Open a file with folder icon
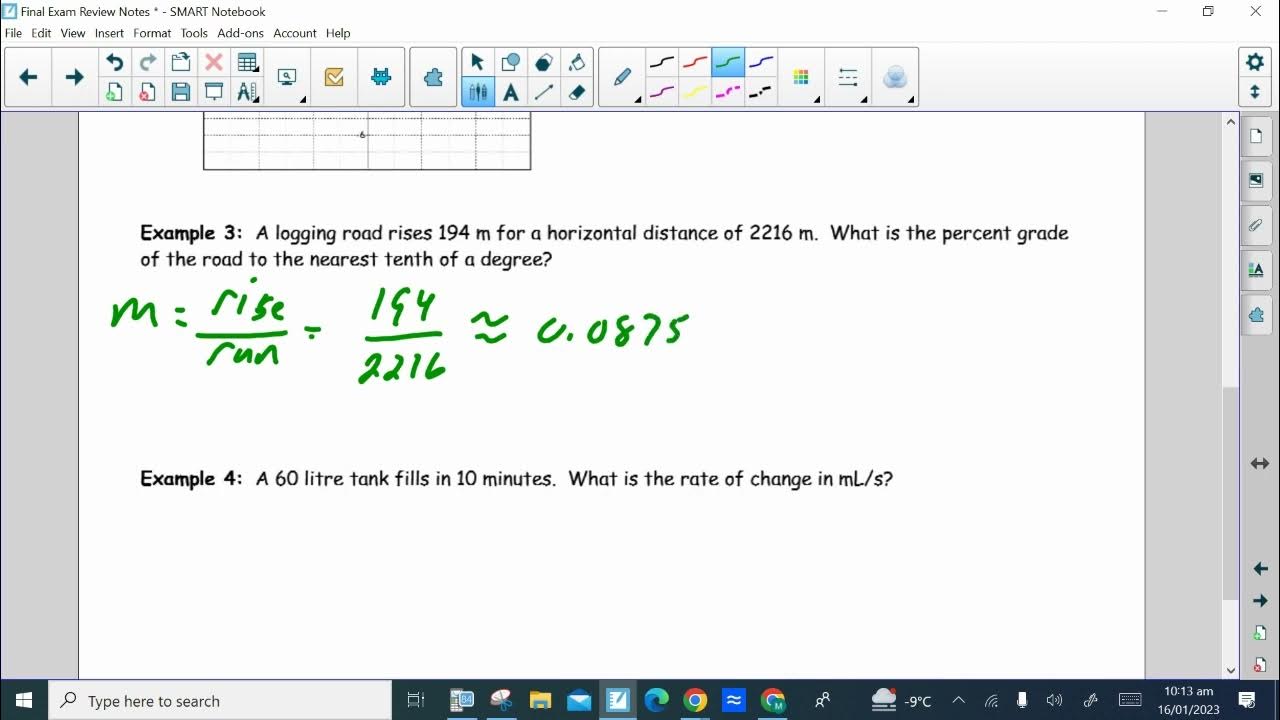The image size is (1280, 720). pos(181,63)
